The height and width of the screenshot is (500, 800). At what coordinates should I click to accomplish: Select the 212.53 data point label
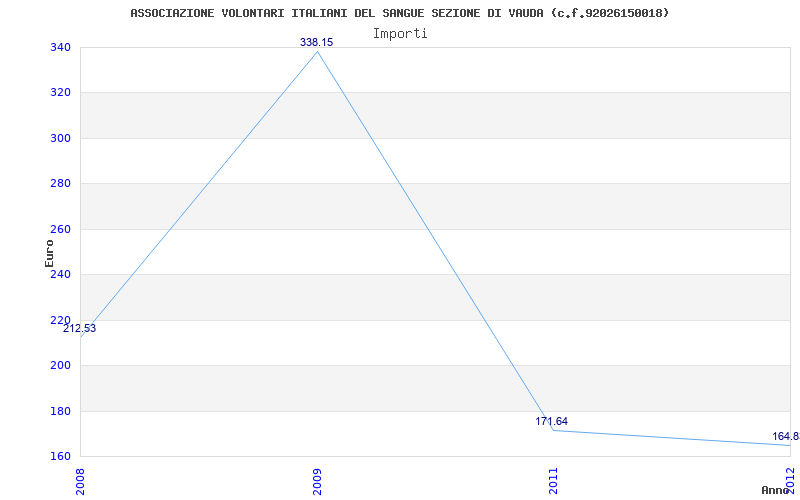click(79, 329)
